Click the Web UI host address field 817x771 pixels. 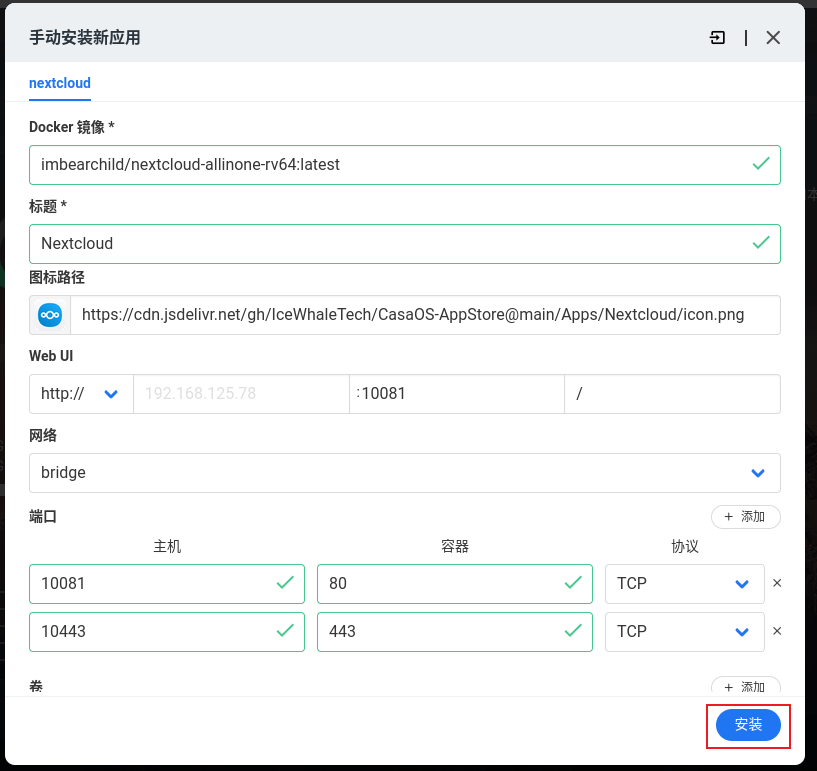[x=241, y=394]
